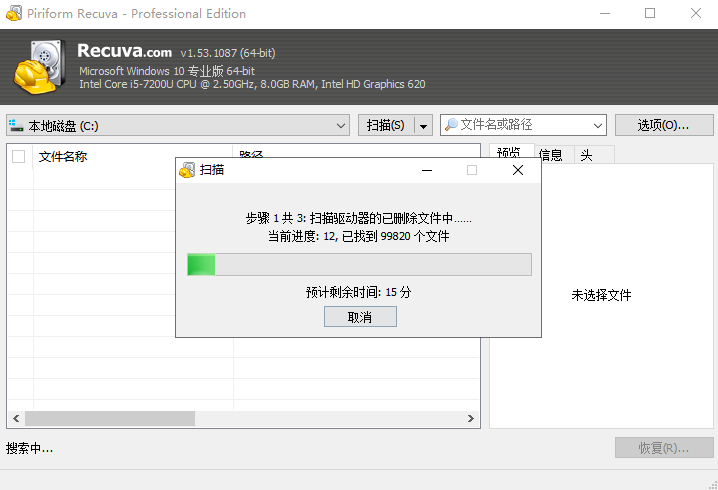Click the 搜索中... status text
Viewport: 718px width, 490px height.
29,448
